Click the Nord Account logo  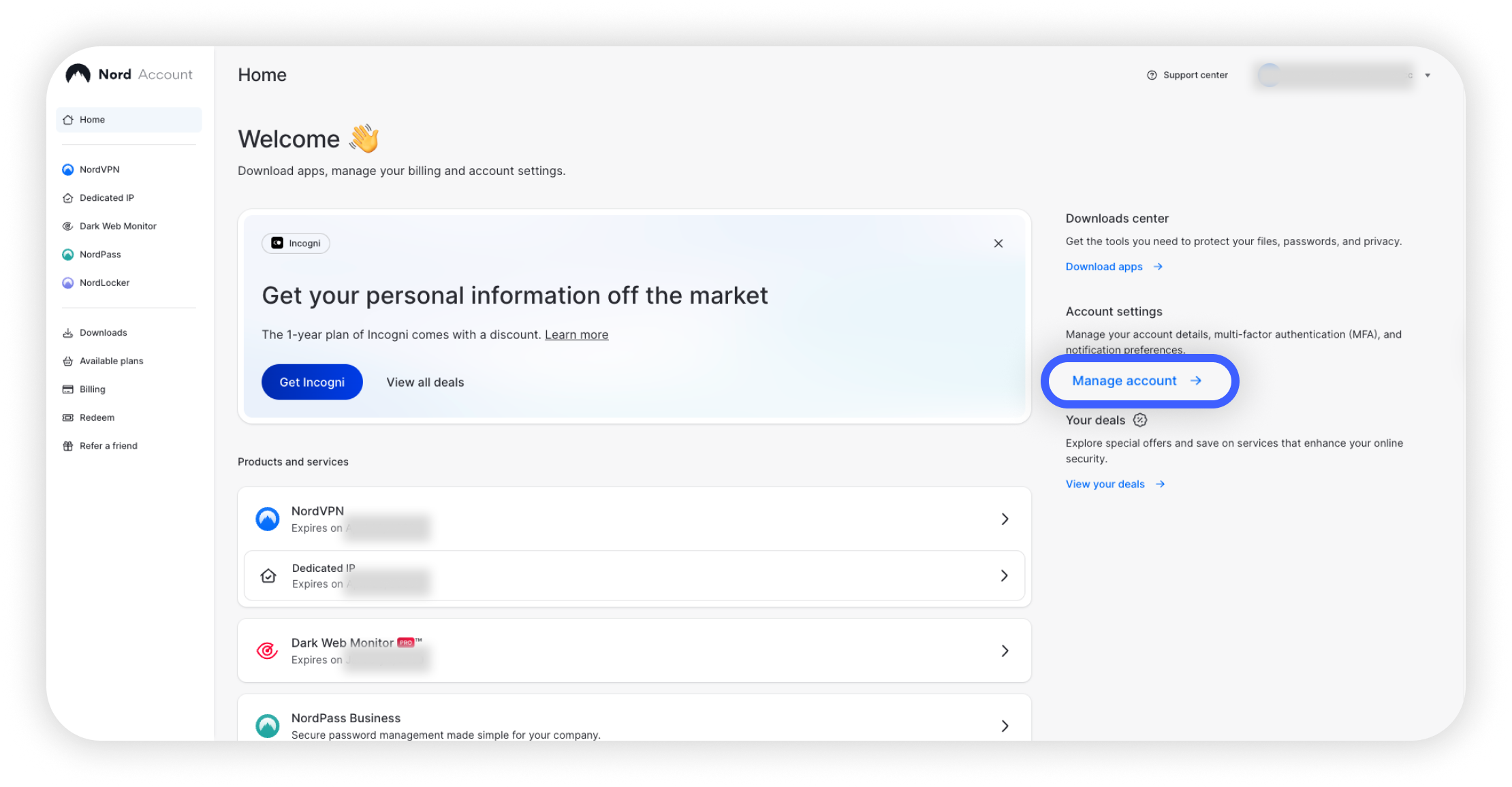tap(129, 74)
